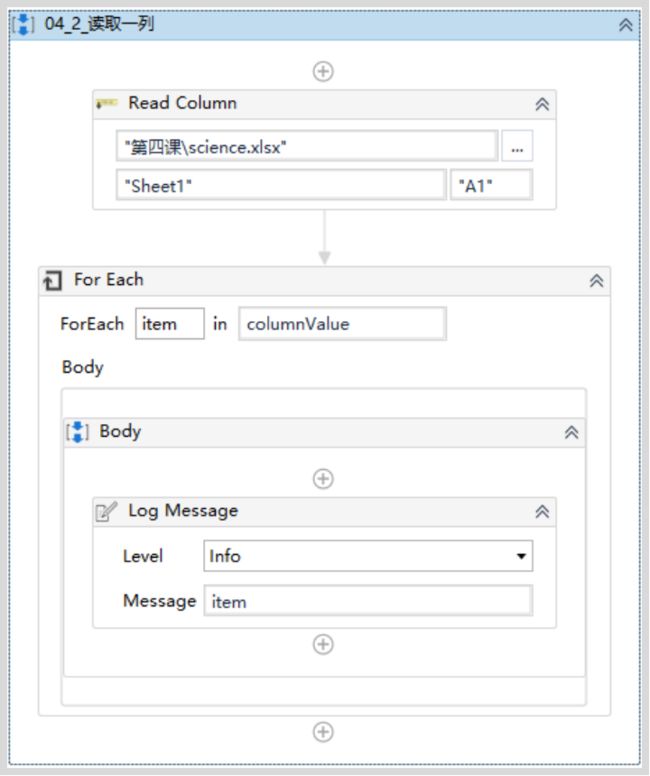Viewport: 650px width, 776px height.
Task: Edit the science.xlsx workbook path field
Action: (307, 146)
